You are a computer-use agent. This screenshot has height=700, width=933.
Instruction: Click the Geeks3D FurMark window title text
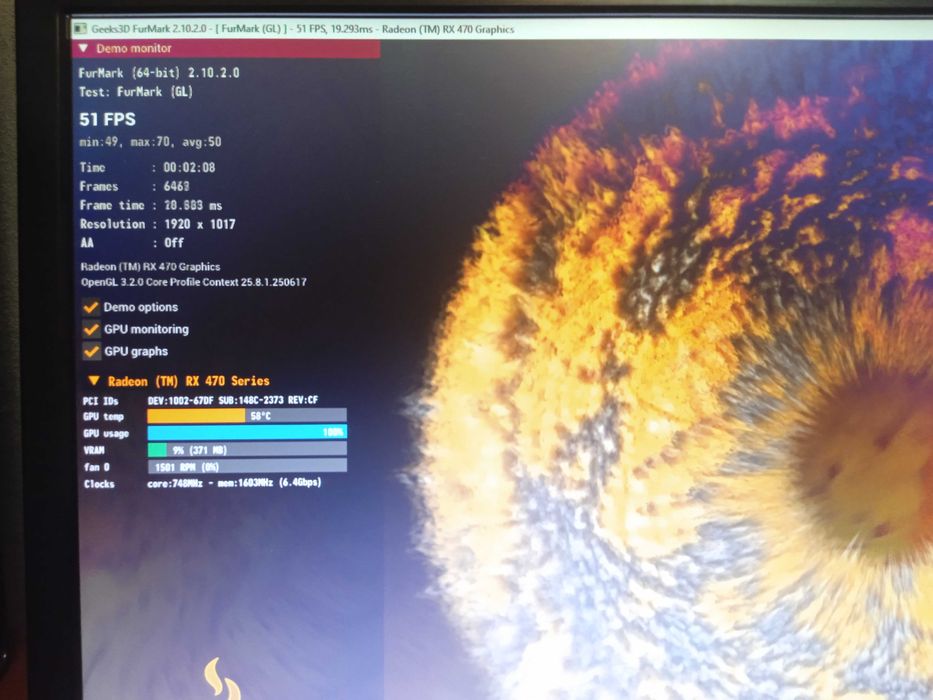[302, 29]
